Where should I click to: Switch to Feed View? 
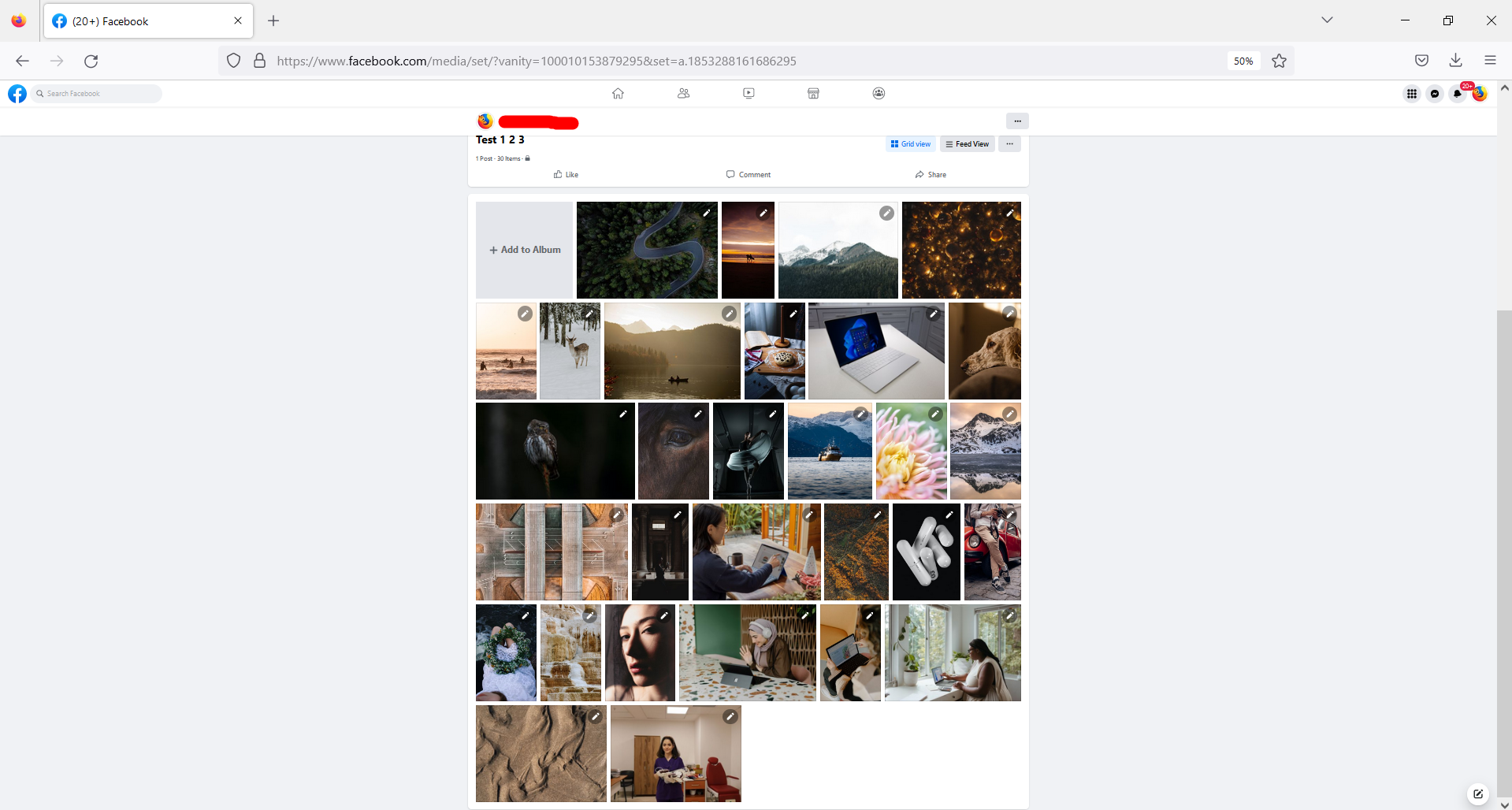click(x=967, y=143)
